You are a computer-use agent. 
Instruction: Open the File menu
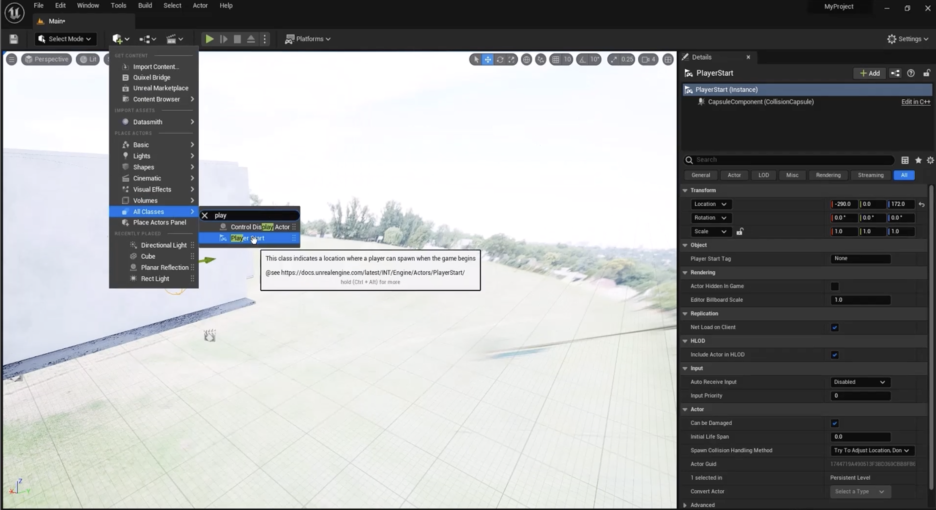coord(38,5)
